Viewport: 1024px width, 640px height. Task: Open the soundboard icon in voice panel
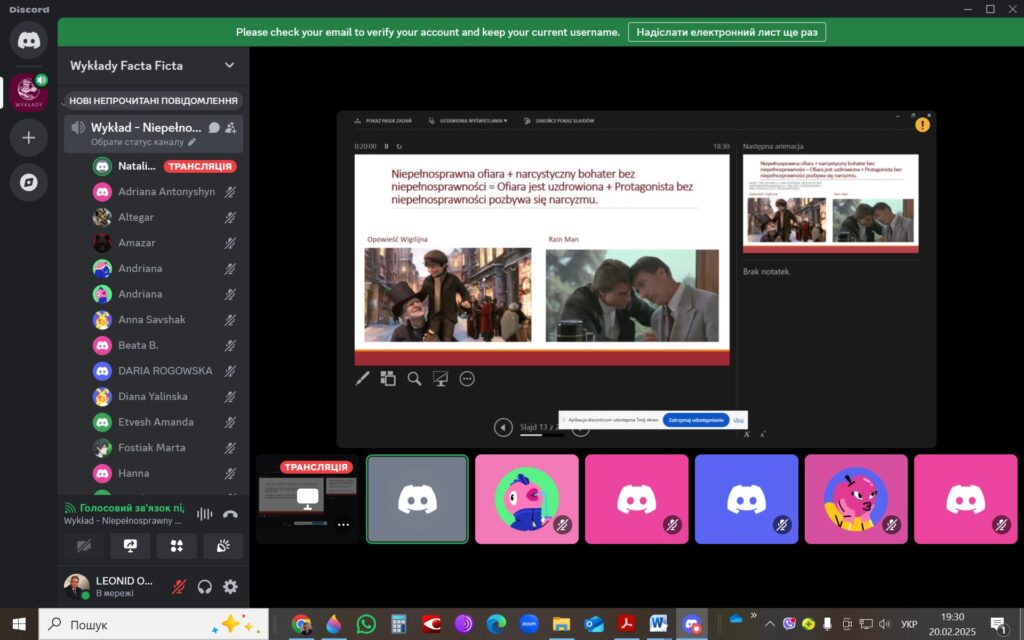223,545
